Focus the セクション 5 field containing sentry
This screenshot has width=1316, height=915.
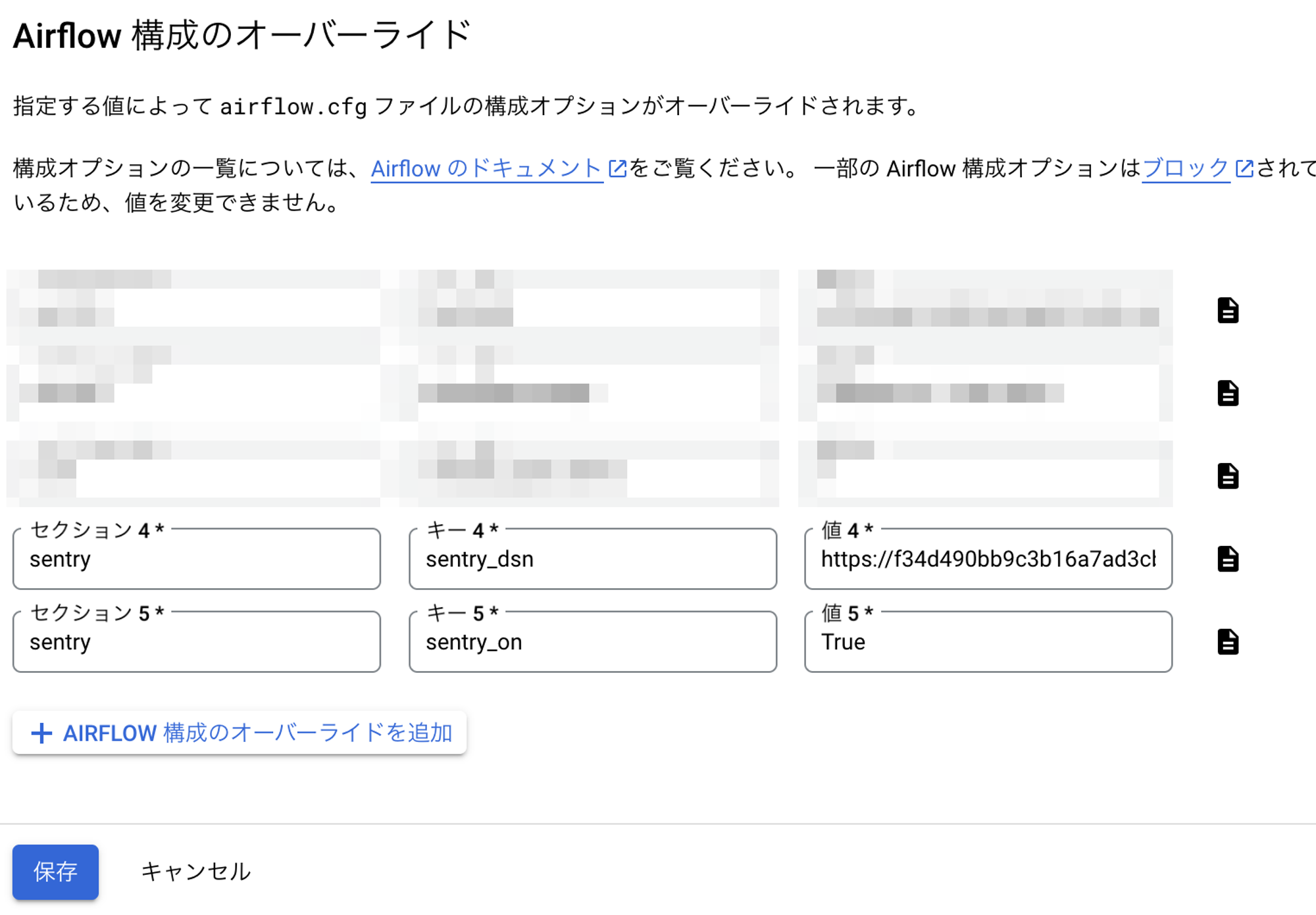click(196, 643)
